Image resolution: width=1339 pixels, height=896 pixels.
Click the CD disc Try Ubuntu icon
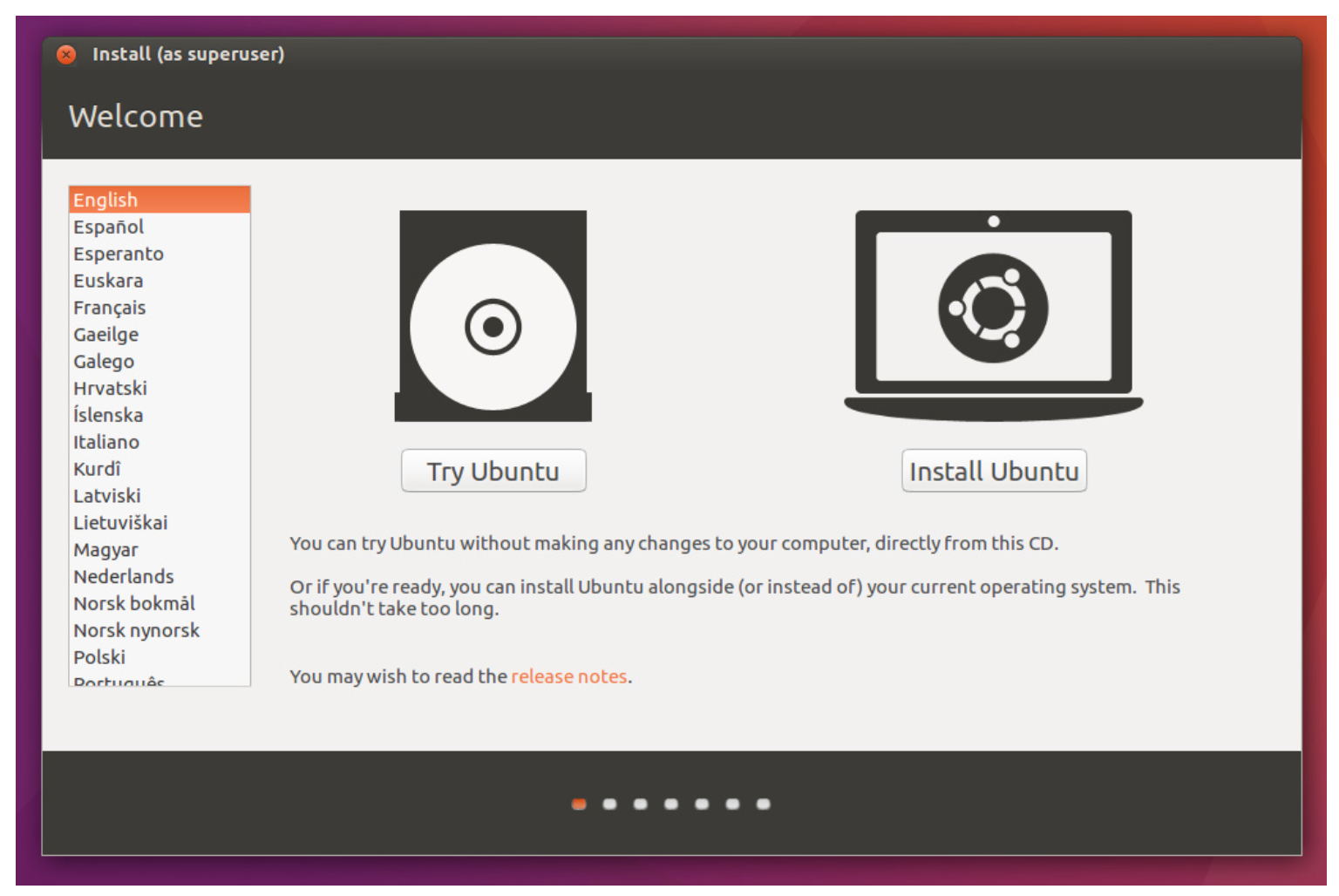(x=493, y=316)
